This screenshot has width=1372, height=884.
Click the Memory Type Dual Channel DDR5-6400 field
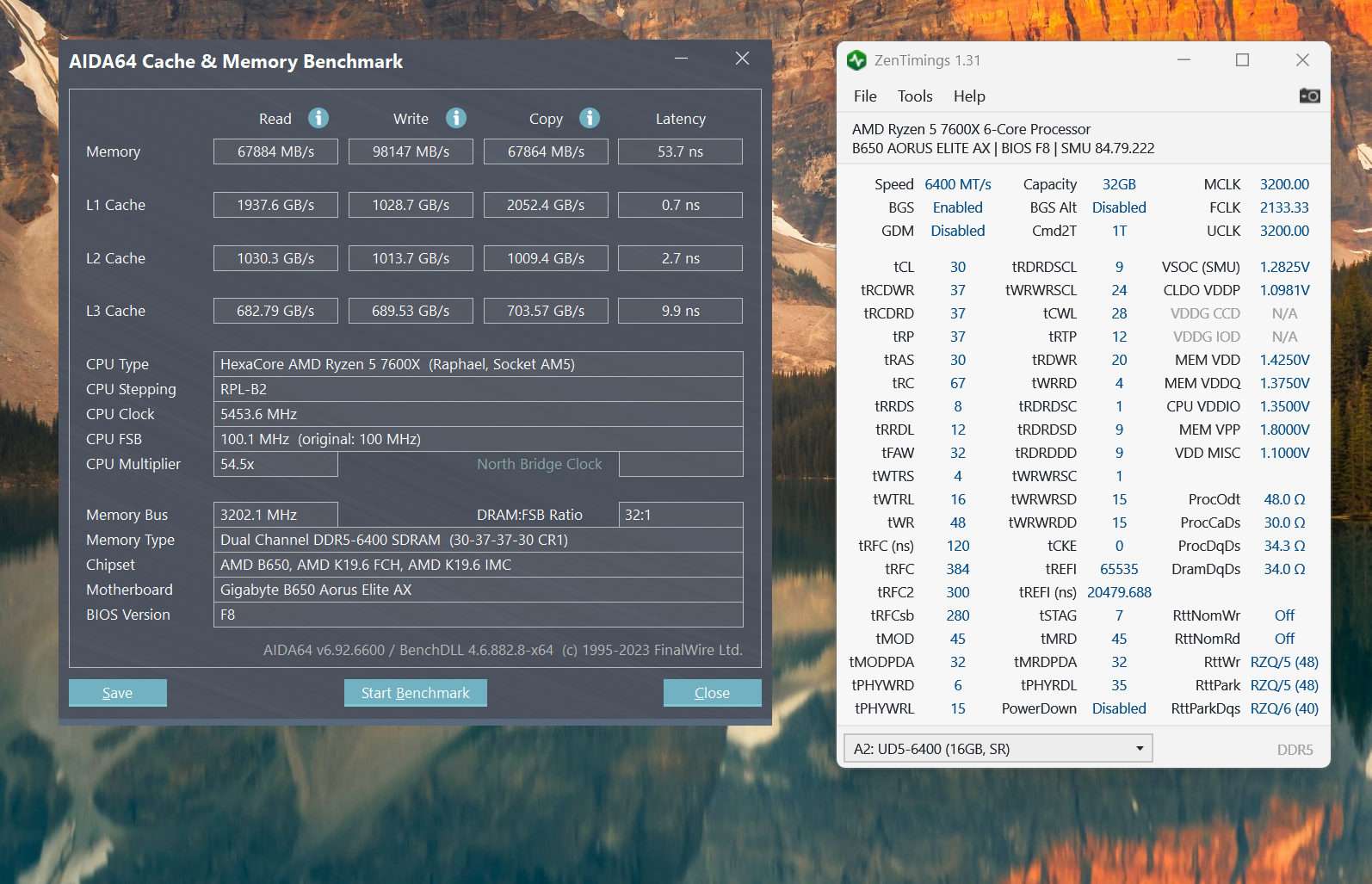478,540
